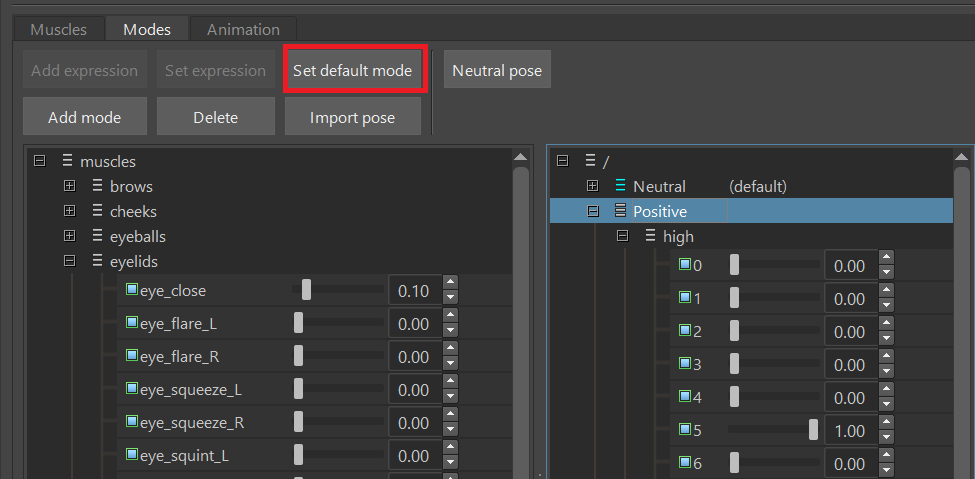Click the eye_flare_L muscle icon
This screenshot has width=975, height=479.
point(132,323)
